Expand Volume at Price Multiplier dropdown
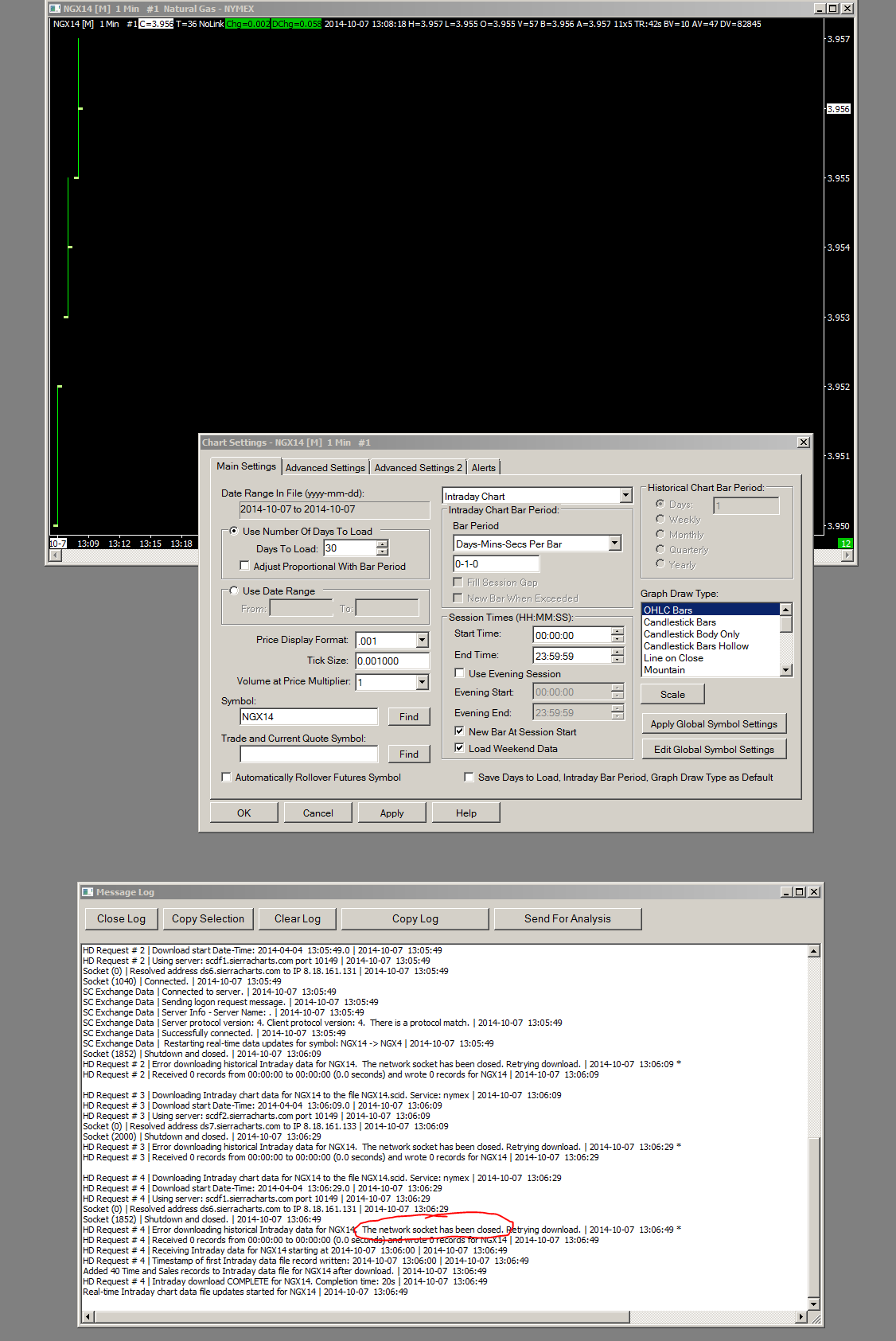This screenshot has width=896, height=1341. click(423, 682)
